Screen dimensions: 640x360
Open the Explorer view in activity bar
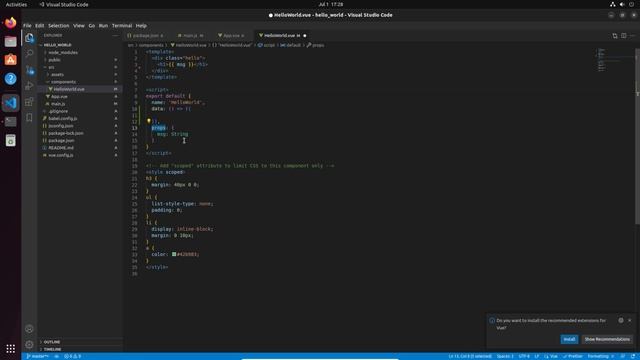[29, 38]
